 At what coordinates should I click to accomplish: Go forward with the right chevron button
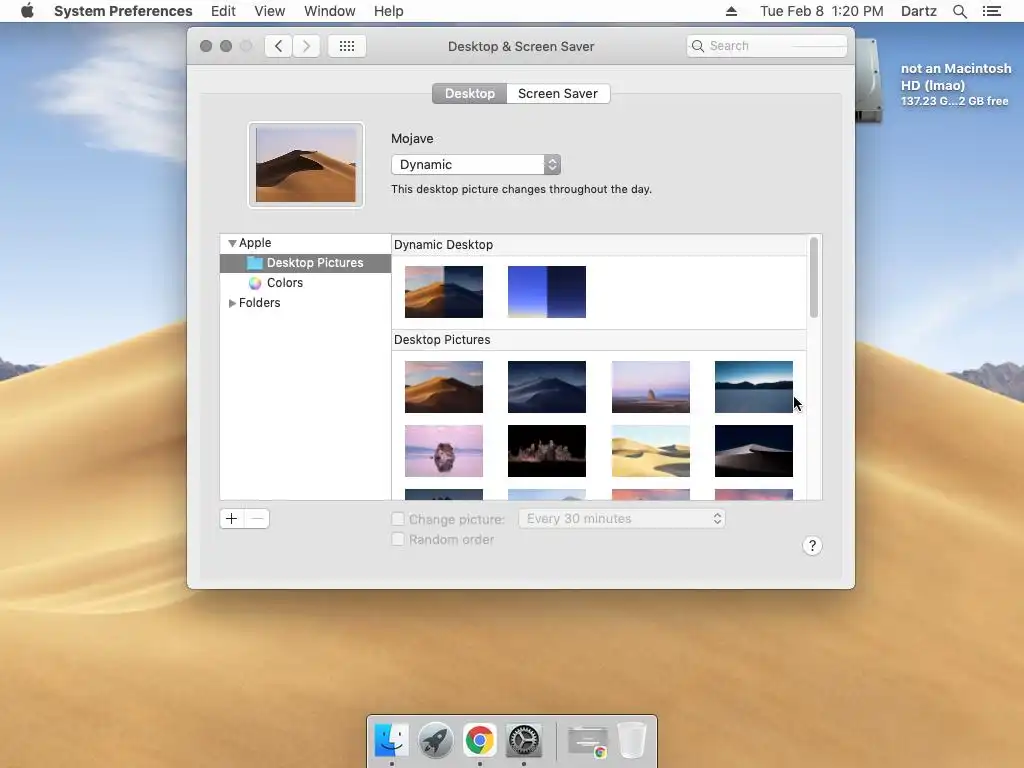tap(306, 46)
